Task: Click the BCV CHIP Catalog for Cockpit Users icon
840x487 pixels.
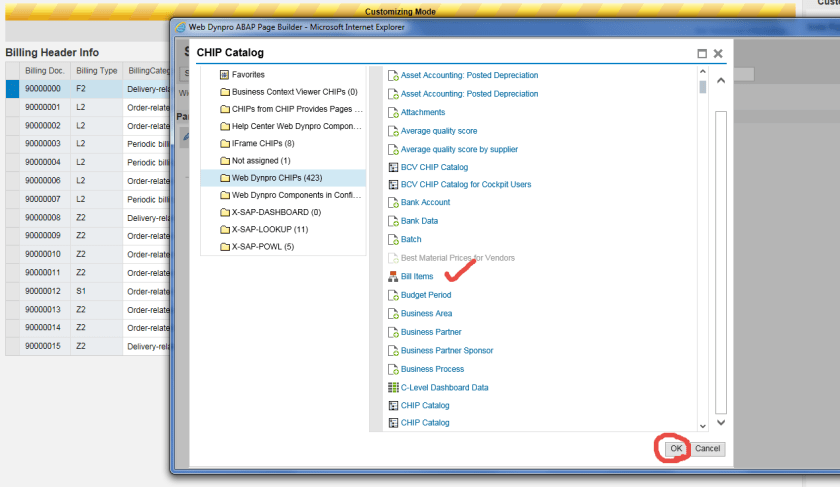Action: [x=393, y=185]
